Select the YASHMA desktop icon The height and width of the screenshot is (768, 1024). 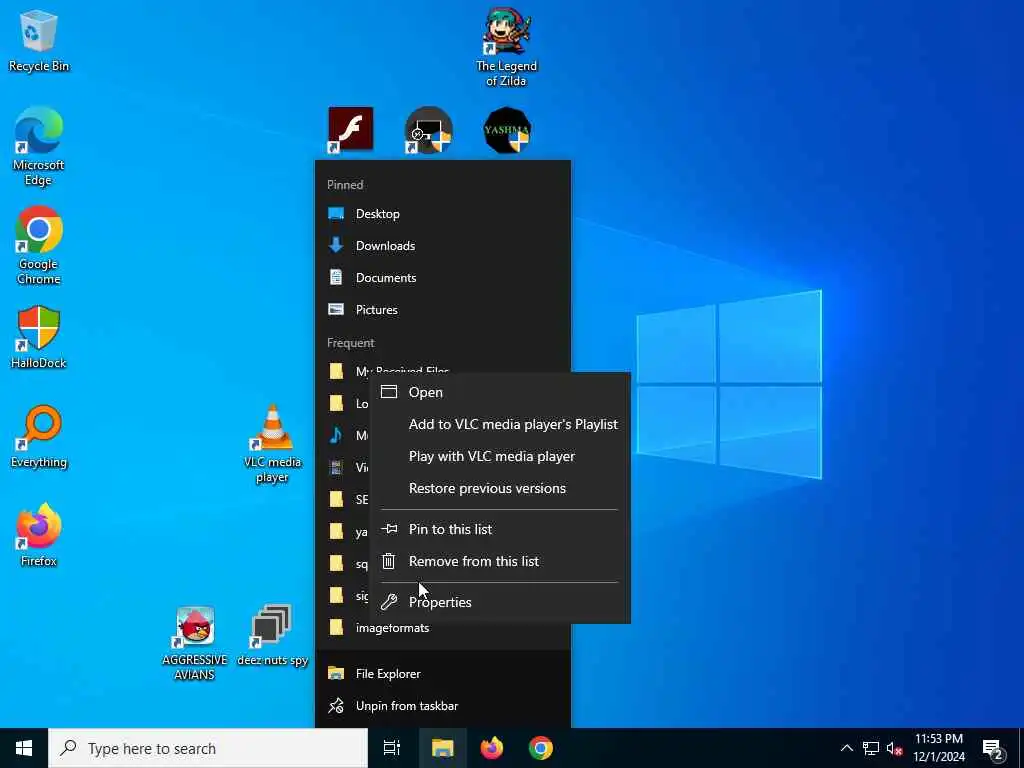[507, 130]
